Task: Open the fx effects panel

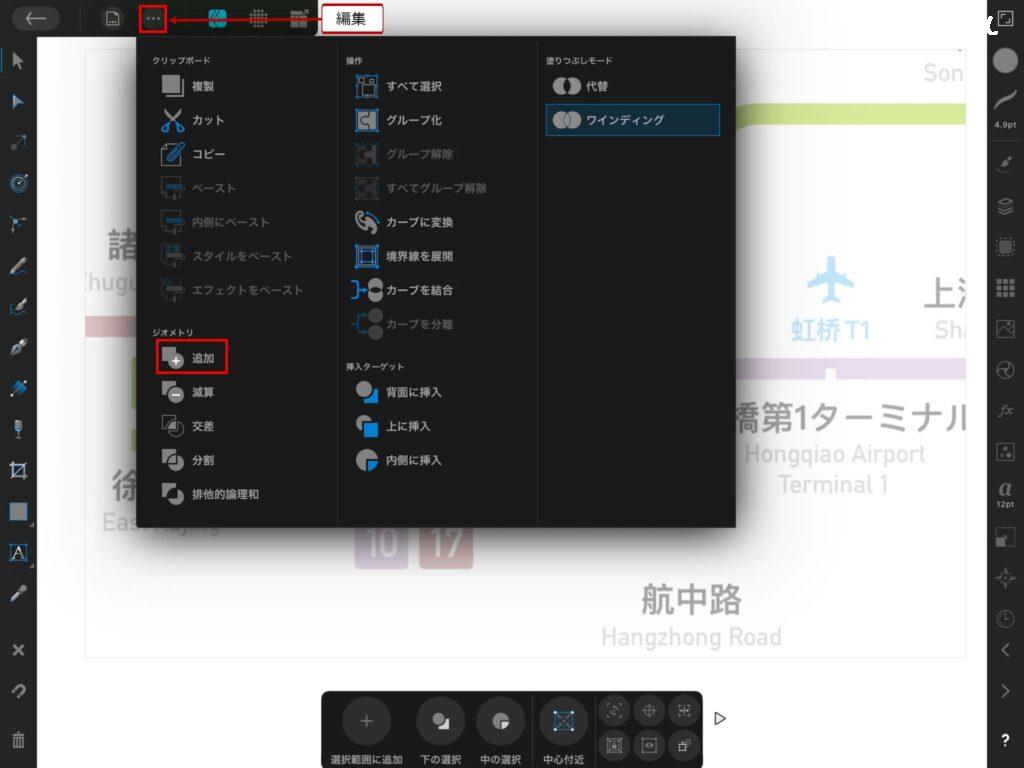Action: click(1005, 411)
